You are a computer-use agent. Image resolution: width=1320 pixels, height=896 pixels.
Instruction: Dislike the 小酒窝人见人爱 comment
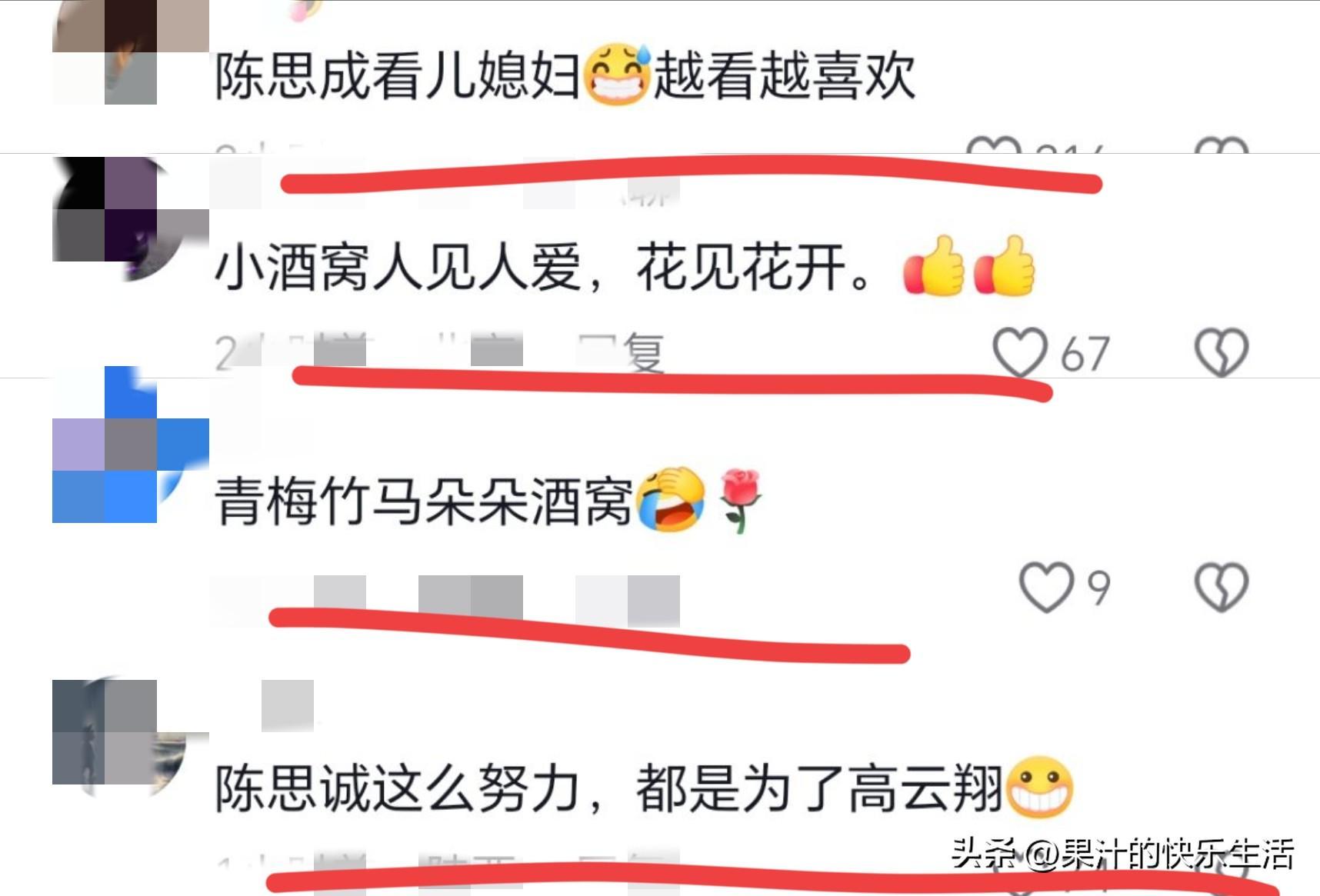[1222, 353]
